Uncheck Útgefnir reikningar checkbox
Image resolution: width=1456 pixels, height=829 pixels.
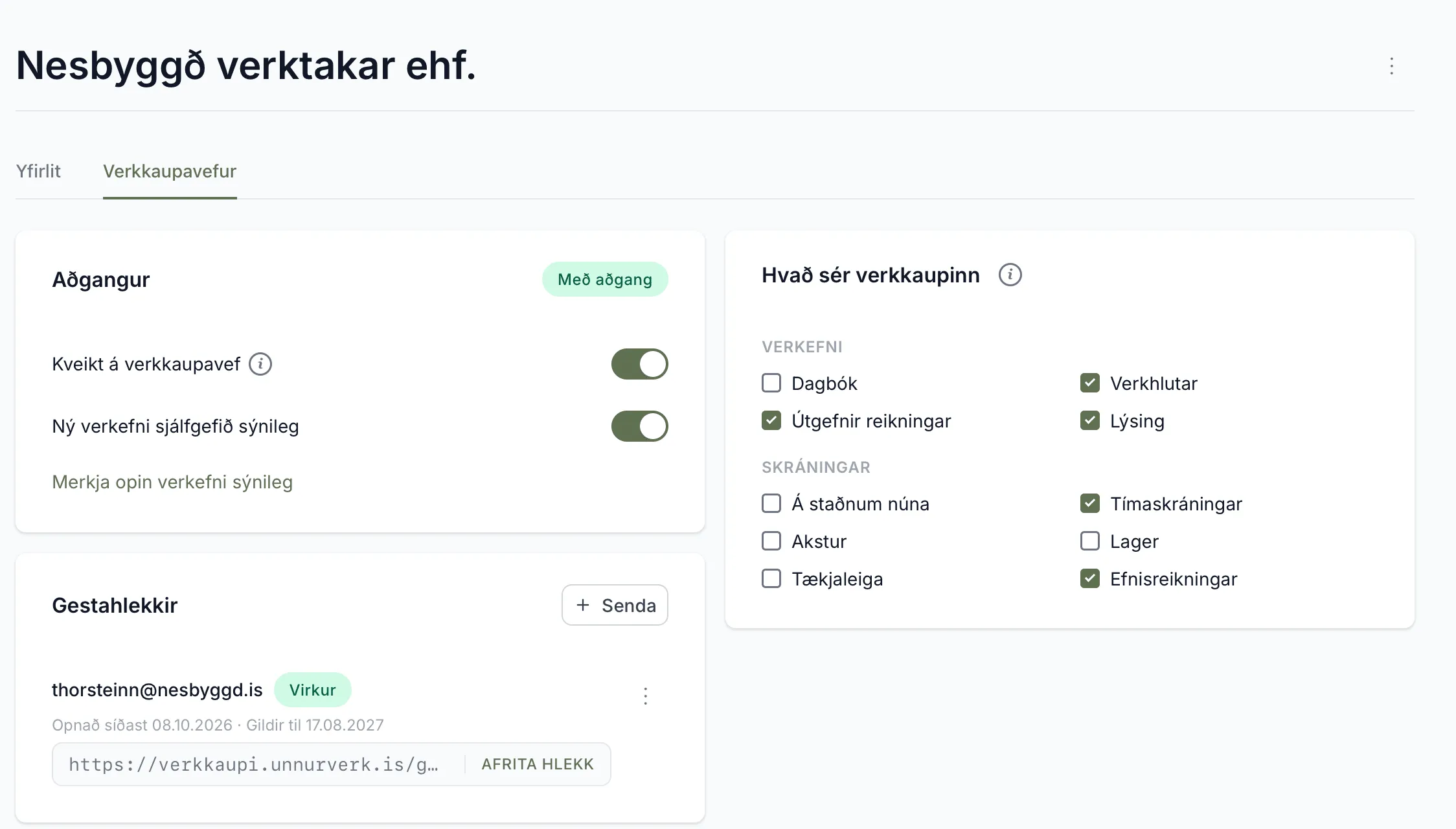pos(771,420)
